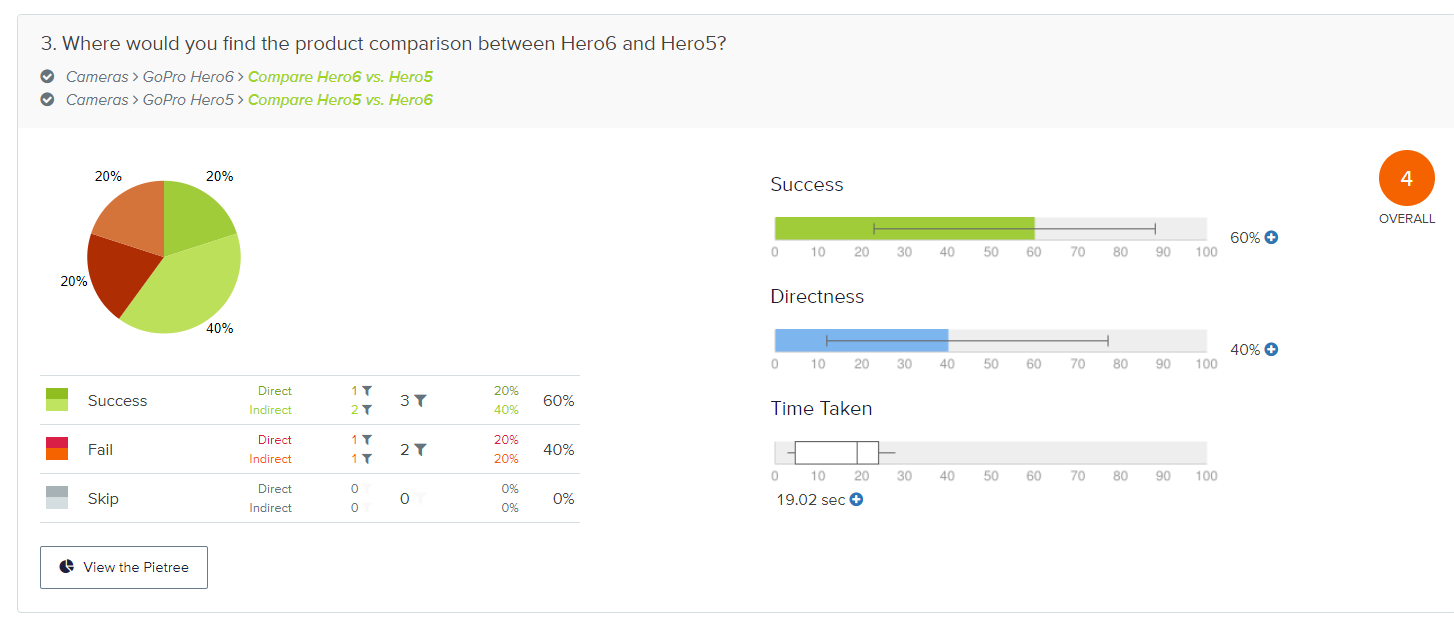
Task: Click filter icon beside total Fail count 2
Action: coord(420,450)
